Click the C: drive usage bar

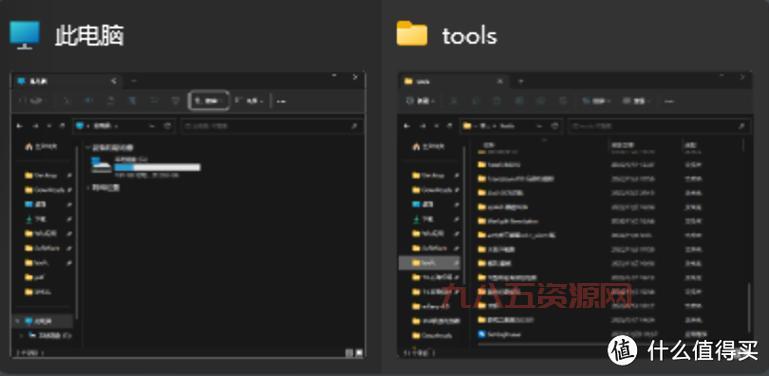point(157,168)
